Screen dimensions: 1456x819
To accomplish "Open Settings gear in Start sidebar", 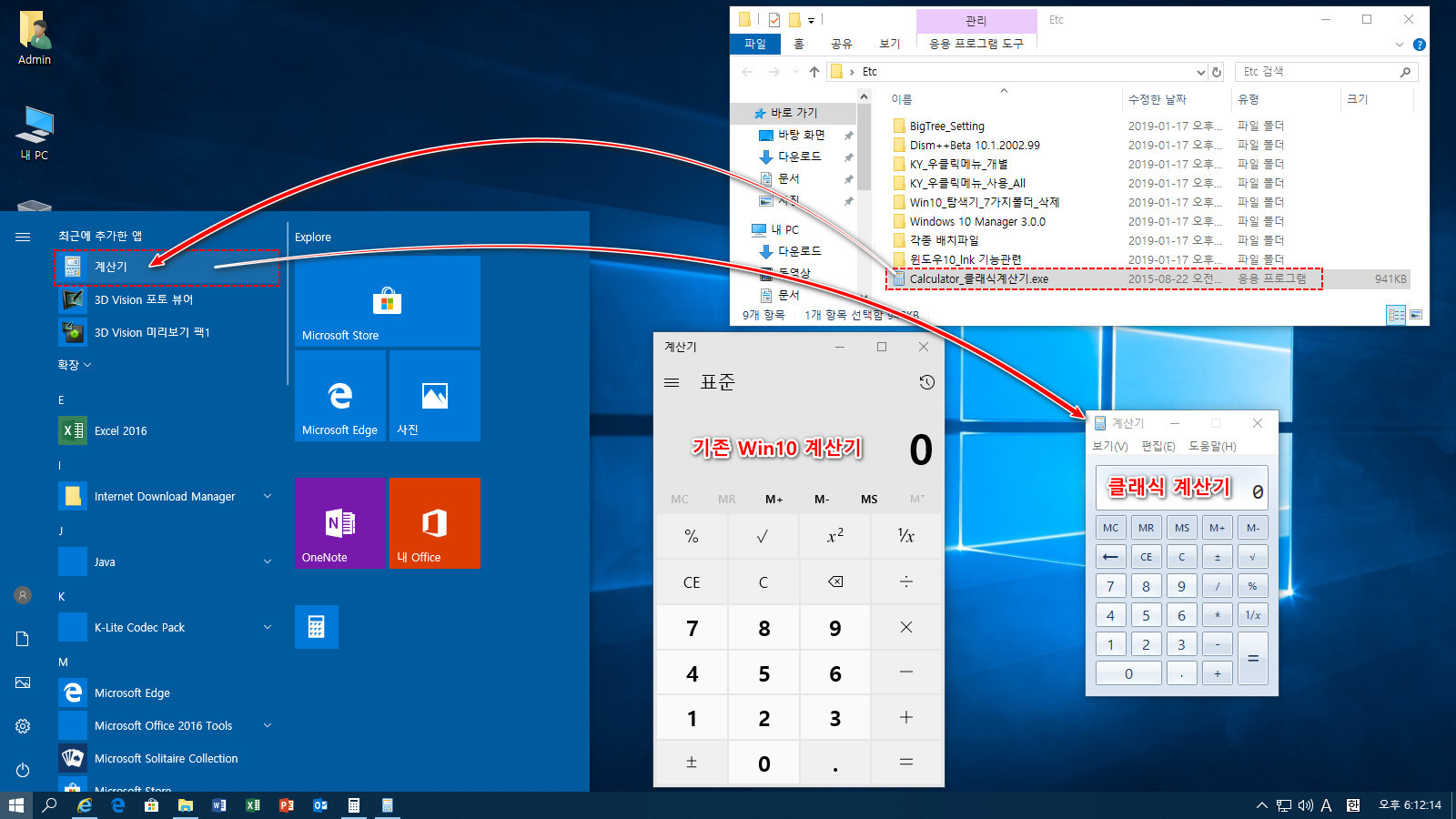I will coord(23,726).
